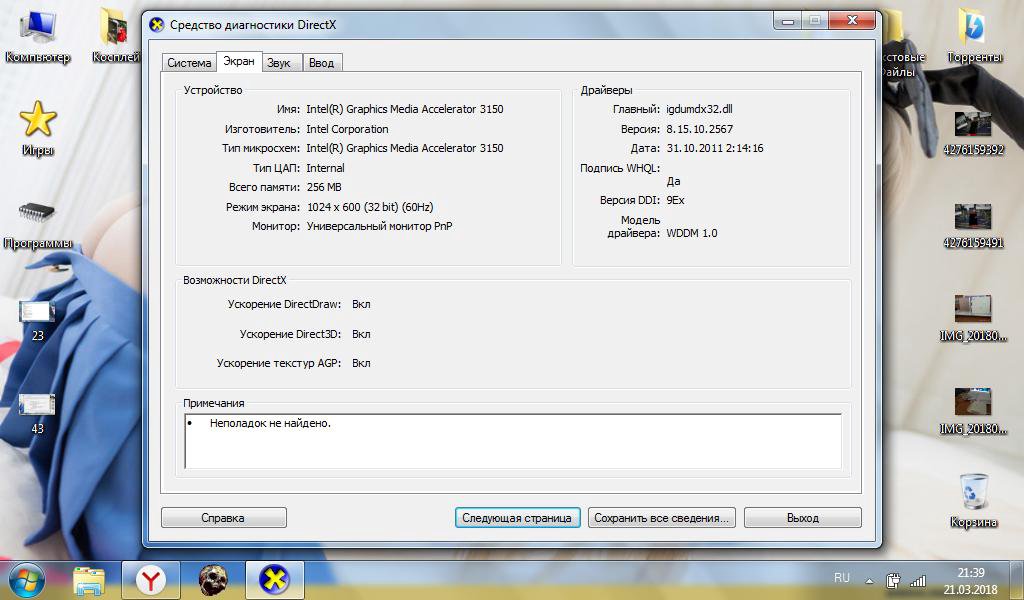Click the DirectX window title bar icon

point(156,25)
